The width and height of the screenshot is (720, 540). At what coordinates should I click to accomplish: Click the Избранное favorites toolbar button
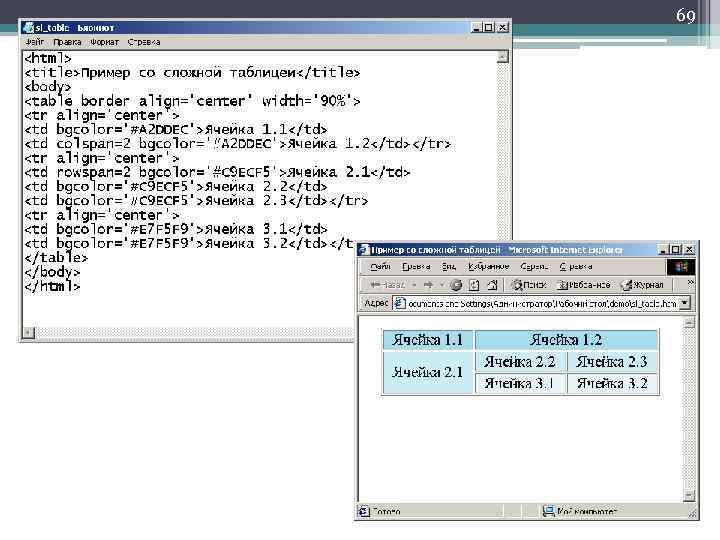tap(584, 285)
